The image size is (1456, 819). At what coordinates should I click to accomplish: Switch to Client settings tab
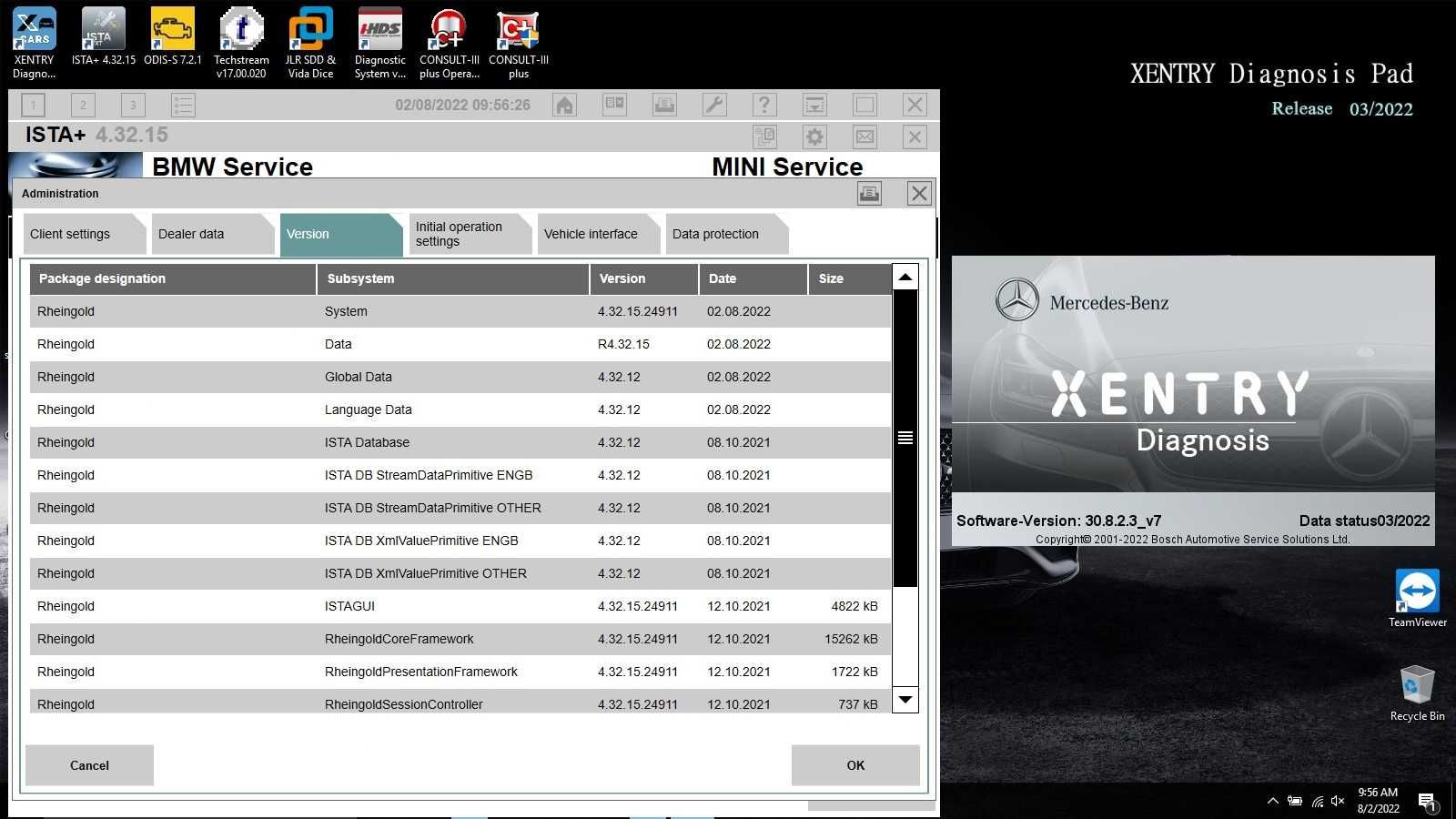pyautogui.click(x=85, y=234)
